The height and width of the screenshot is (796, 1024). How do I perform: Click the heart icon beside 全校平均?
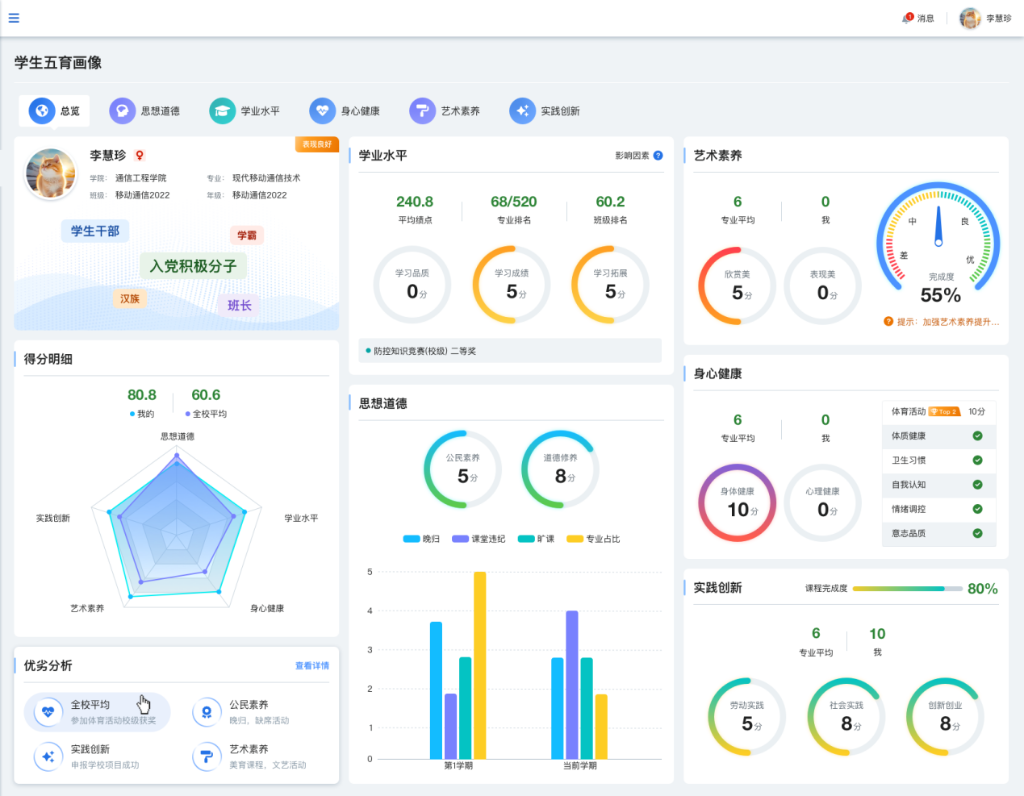[48, 711]
